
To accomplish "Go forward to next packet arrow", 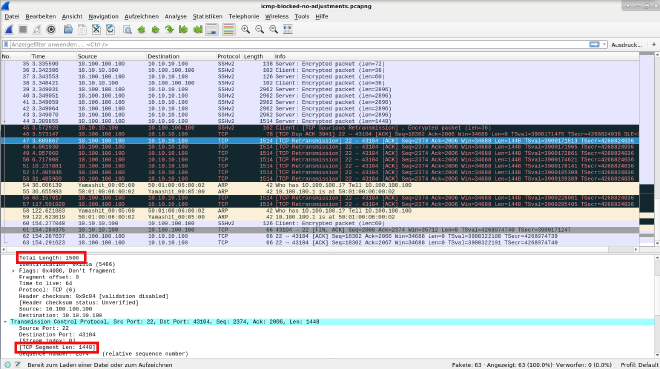I will pos(155,29).
